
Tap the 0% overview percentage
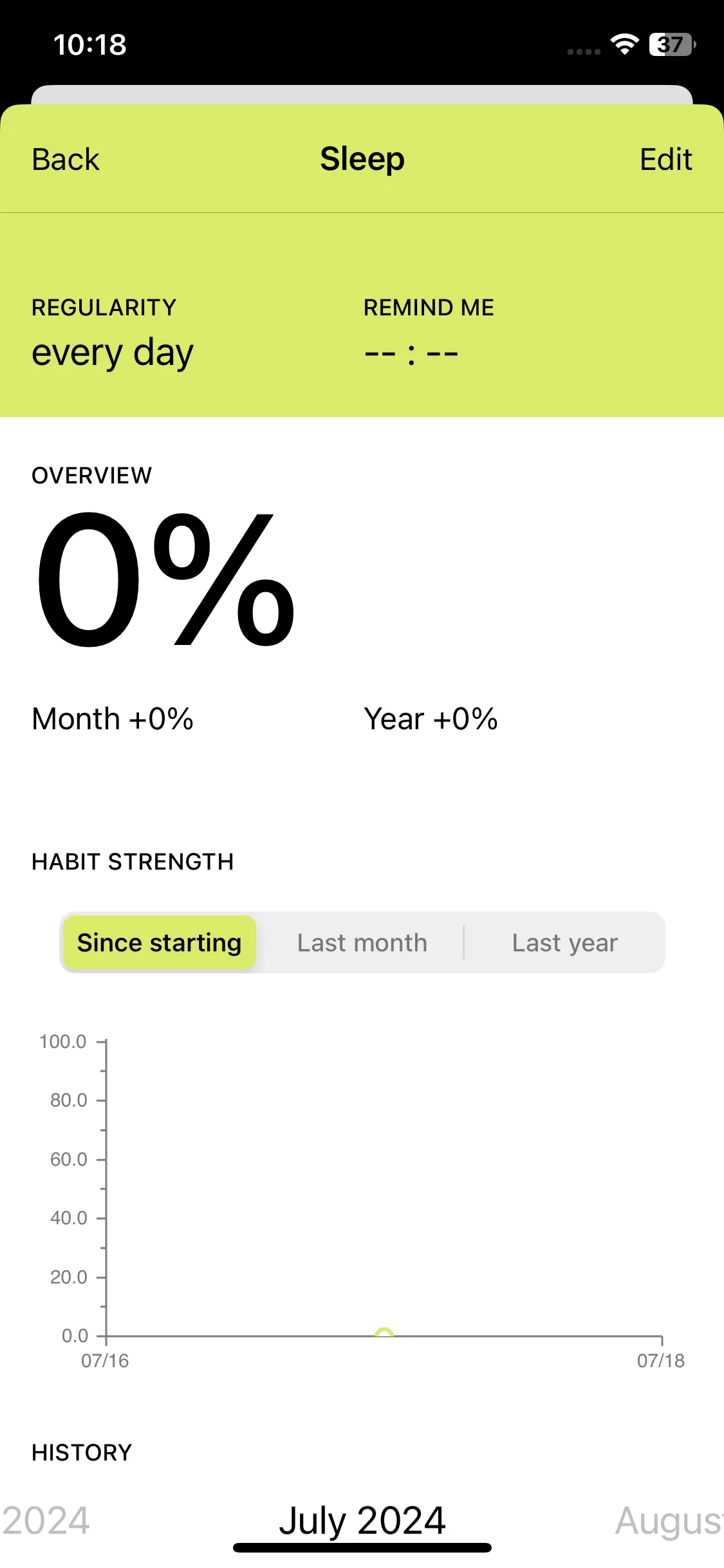[x=165, y=579]
